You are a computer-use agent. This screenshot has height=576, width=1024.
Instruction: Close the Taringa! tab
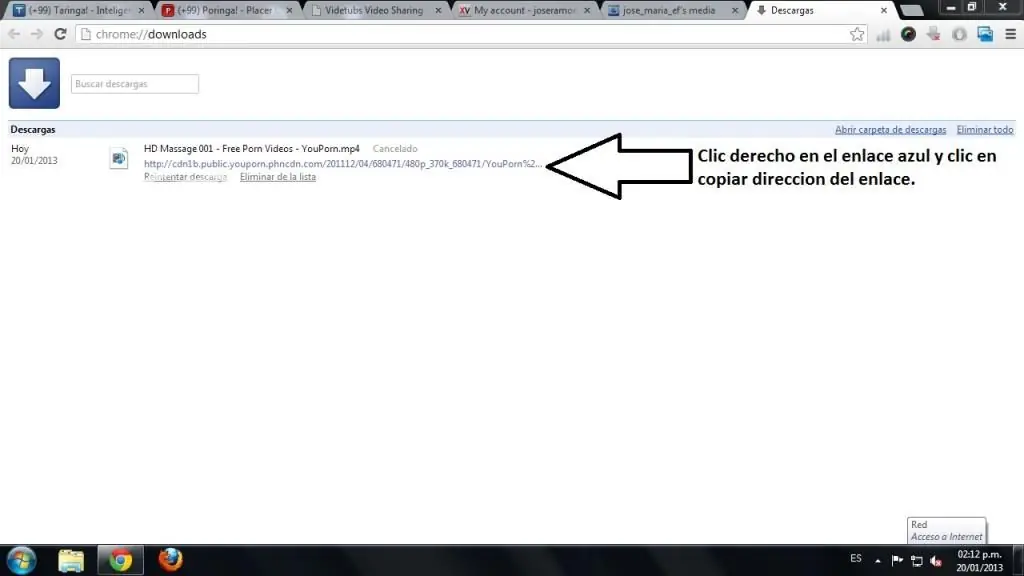[x=141, y=10]
